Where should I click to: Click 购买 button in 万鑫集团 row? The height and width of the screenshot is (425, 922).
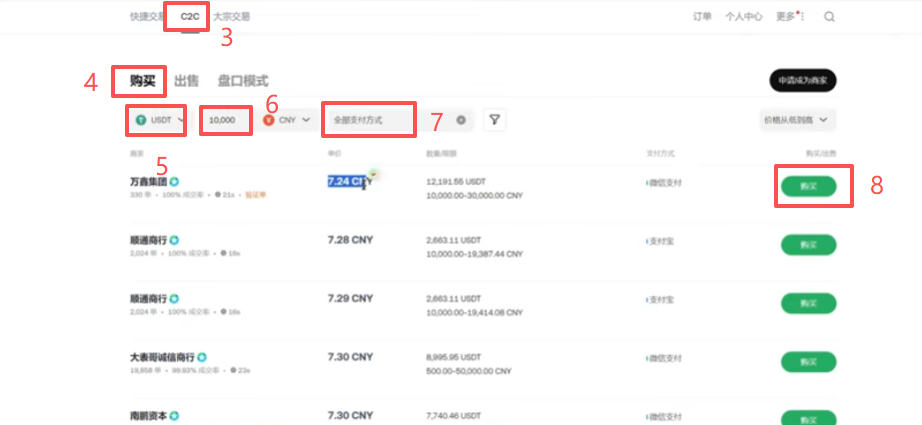point(809,186)
